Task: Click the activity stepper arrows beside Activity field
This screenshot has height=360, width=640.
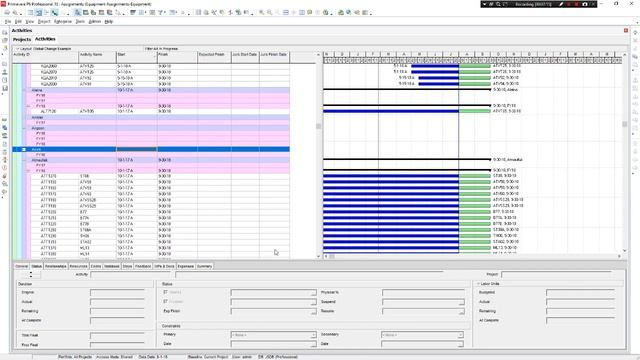Action: tap(31, 274)
